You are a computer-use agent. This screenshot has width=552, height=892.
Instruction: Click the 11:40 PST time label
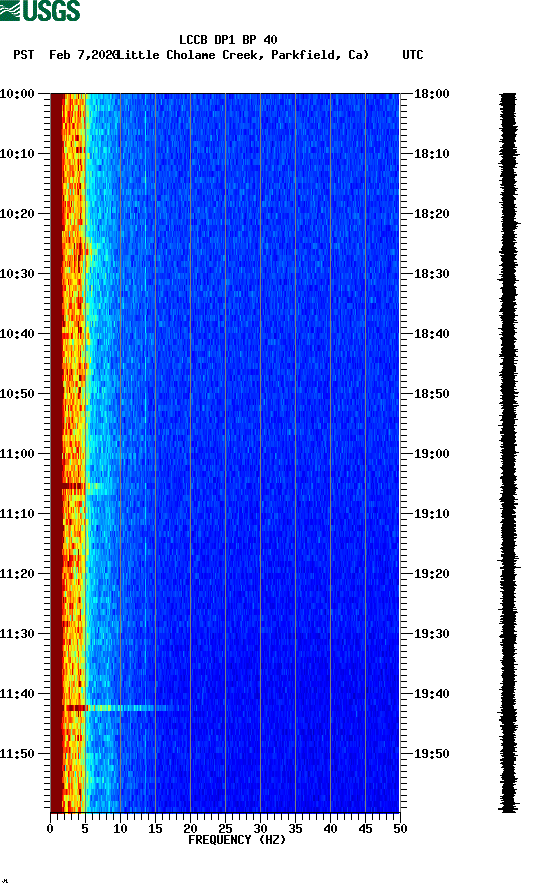[x=18, y=694]
